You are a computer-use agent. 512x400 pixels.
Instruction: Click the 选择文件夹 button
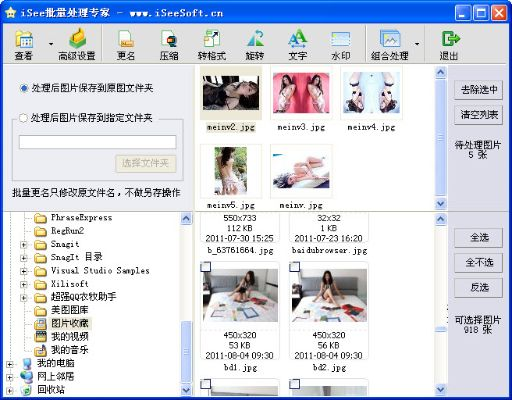point(146,163)
